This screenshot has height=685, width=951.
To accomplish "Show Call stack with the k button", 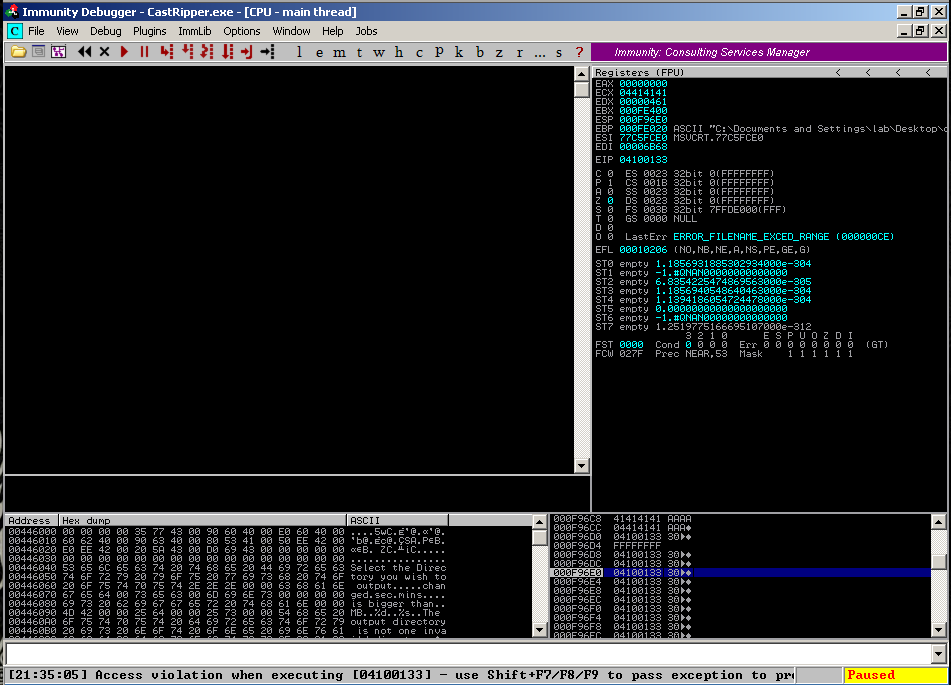I will [x=459, y=52].
